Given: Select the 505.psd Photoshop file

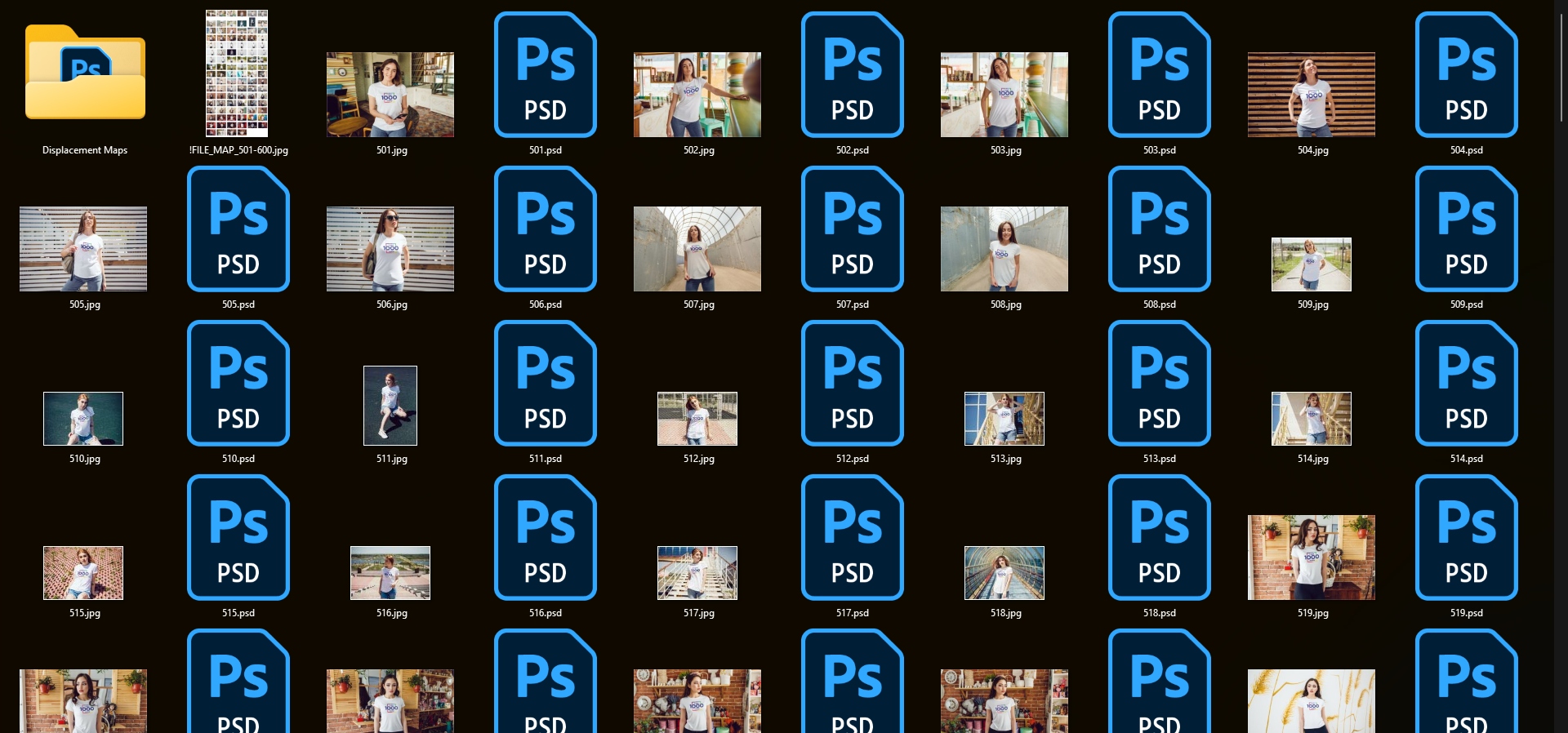Looking at the screenshot, I should coord(238,229).
